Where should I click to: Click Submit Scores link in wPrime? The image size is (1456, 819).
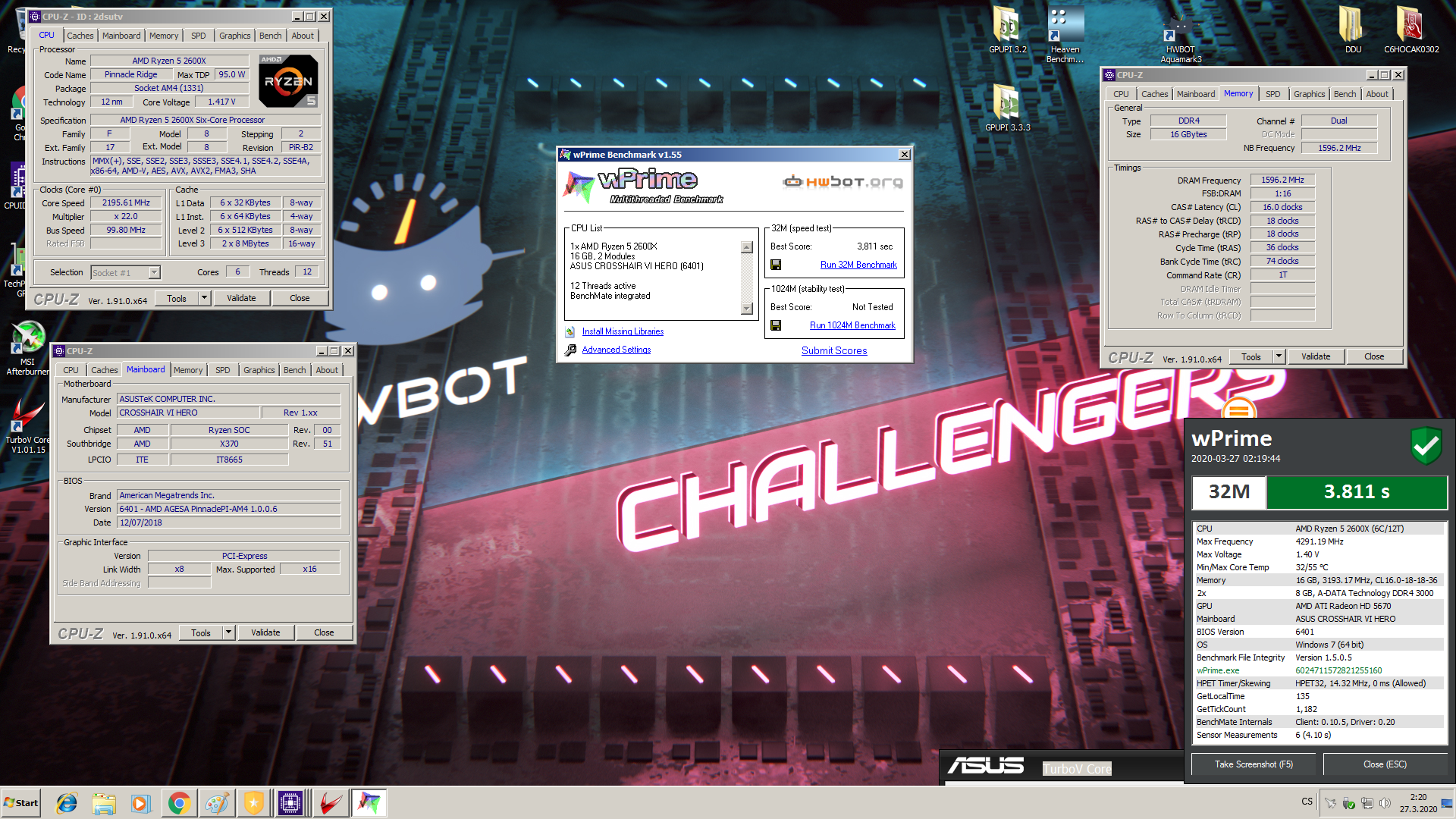[834, 350]
